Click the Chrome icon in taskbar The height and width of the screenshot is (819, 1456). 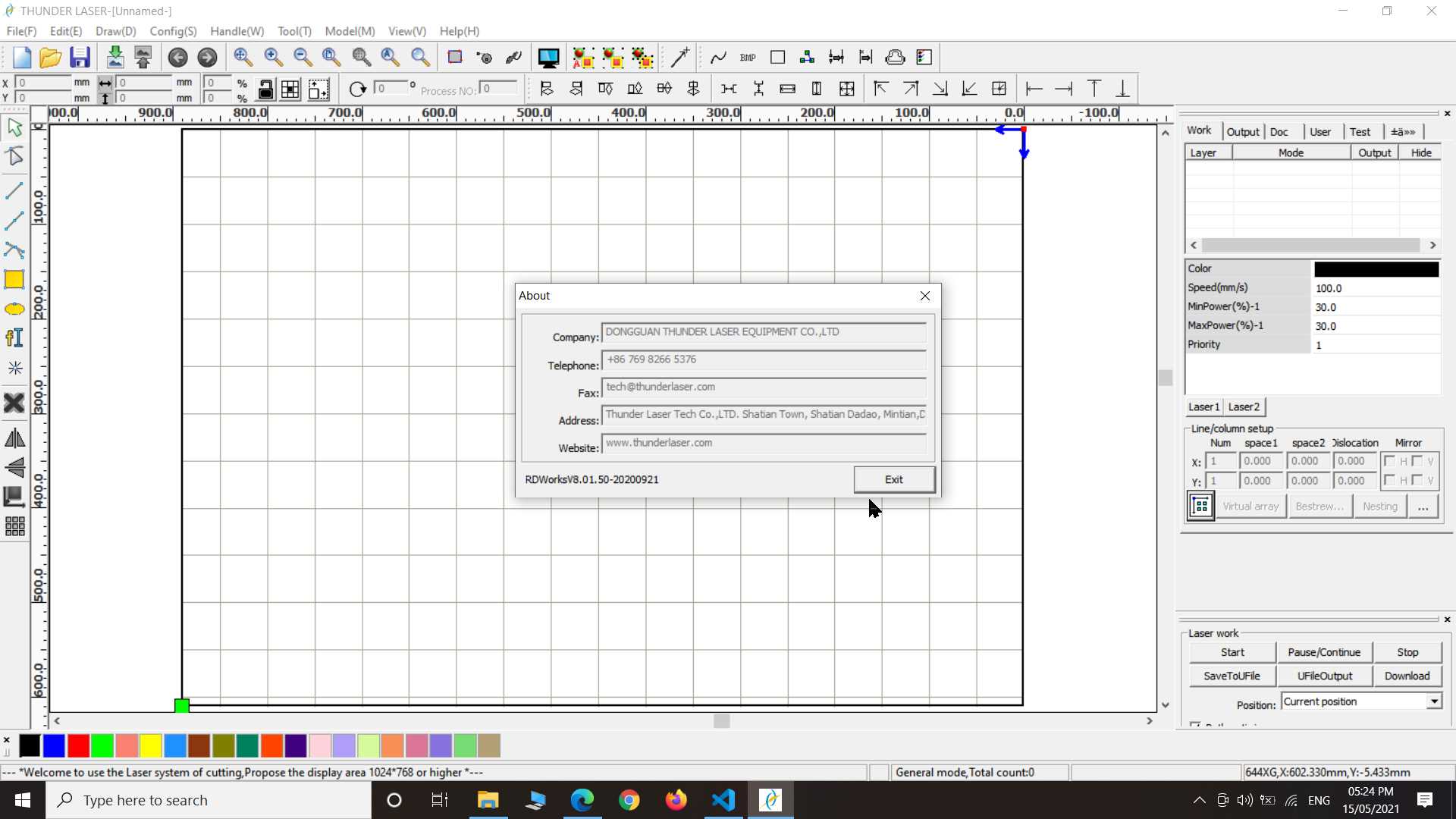click(x=629, y=800)
